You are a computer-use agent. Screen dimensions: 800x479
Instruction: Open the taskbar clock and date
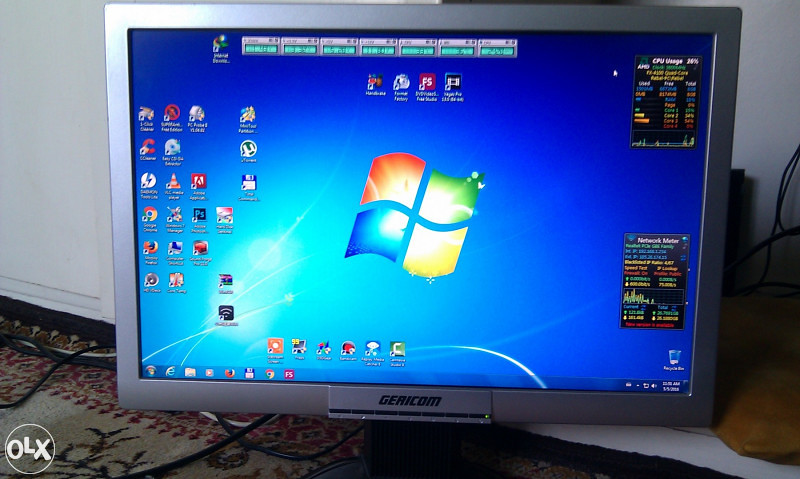point(671,386)
